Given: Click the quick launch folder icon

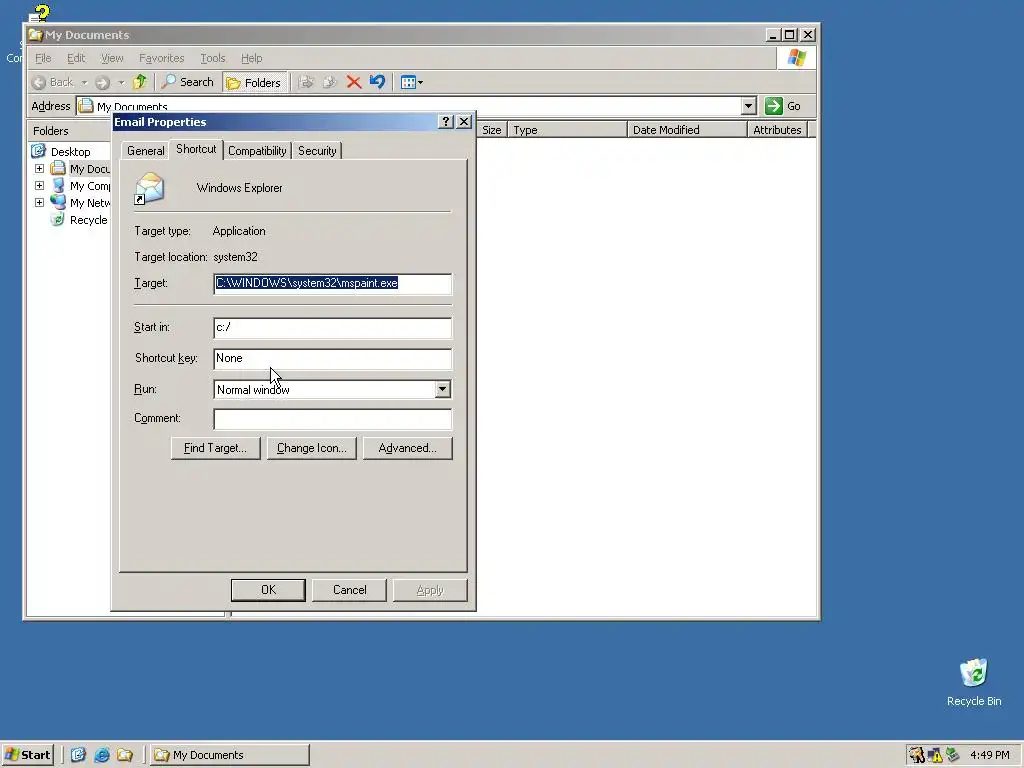Looking at the screenshot, I should 125,755.
